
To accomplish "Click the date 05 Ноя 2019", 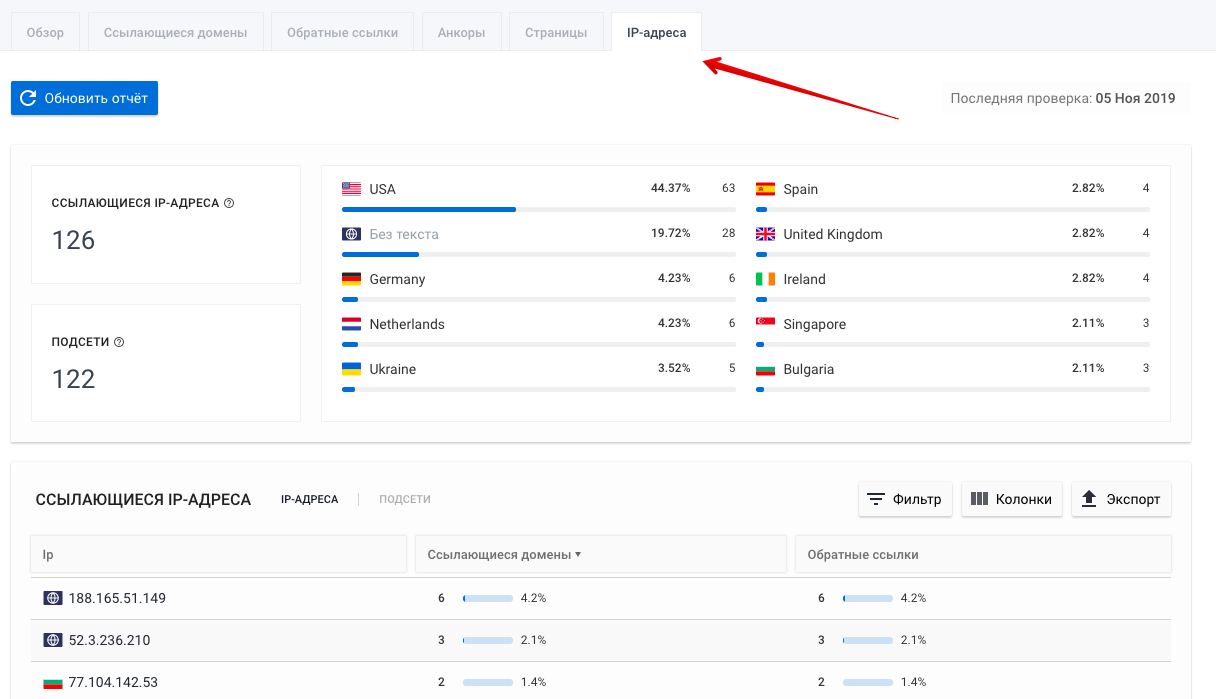I will [x=1135, y=98].
